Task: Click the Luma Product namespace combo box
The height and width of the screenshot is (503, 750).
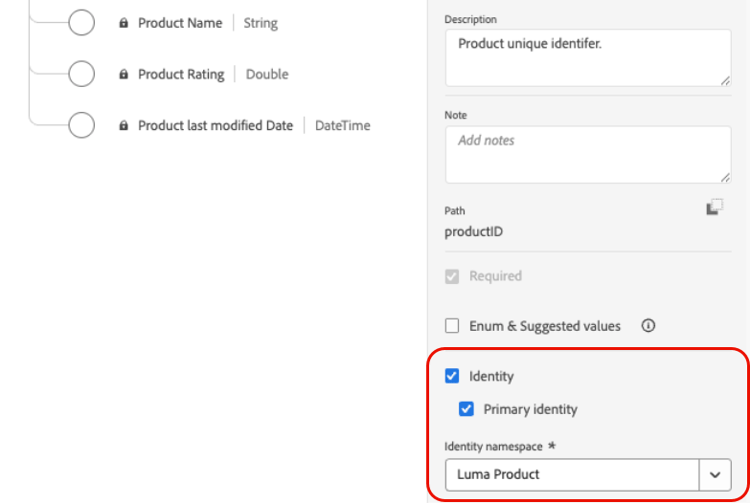Action: (x=572, y=474)
